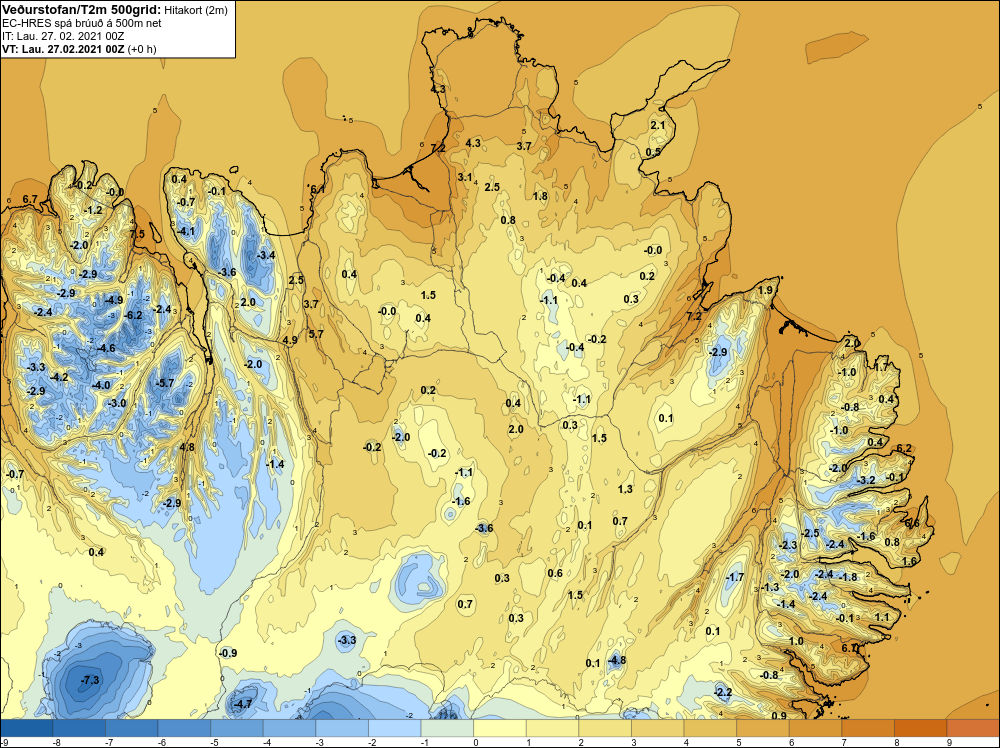Image resolution: width=1000 pixels, height=748 pixels.
Task: Click the '1.9' temperature value
Action: pos(765,291)
